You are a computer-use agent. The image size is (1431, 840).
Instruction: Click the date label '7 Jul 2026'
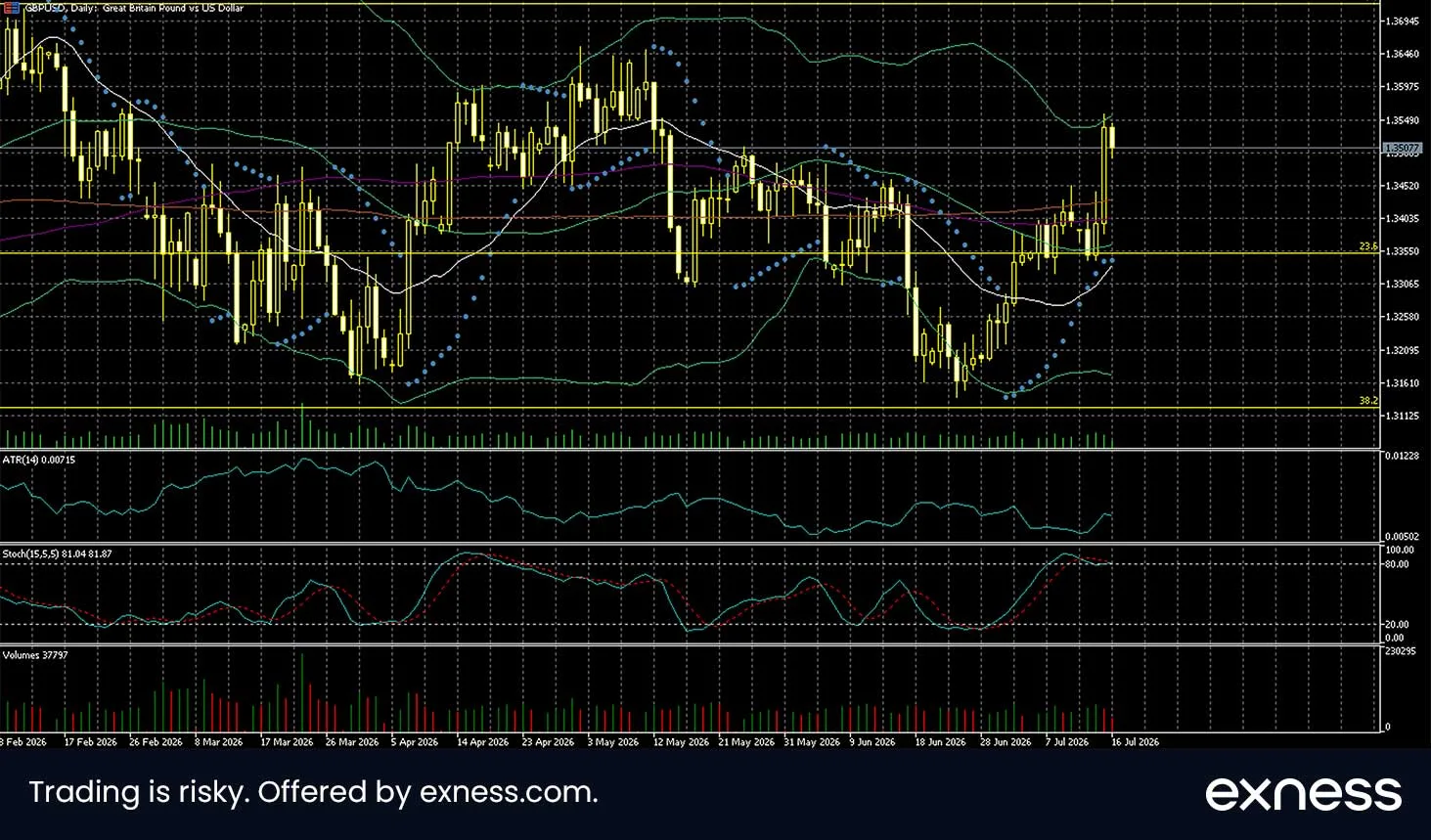coord(1067,742)
